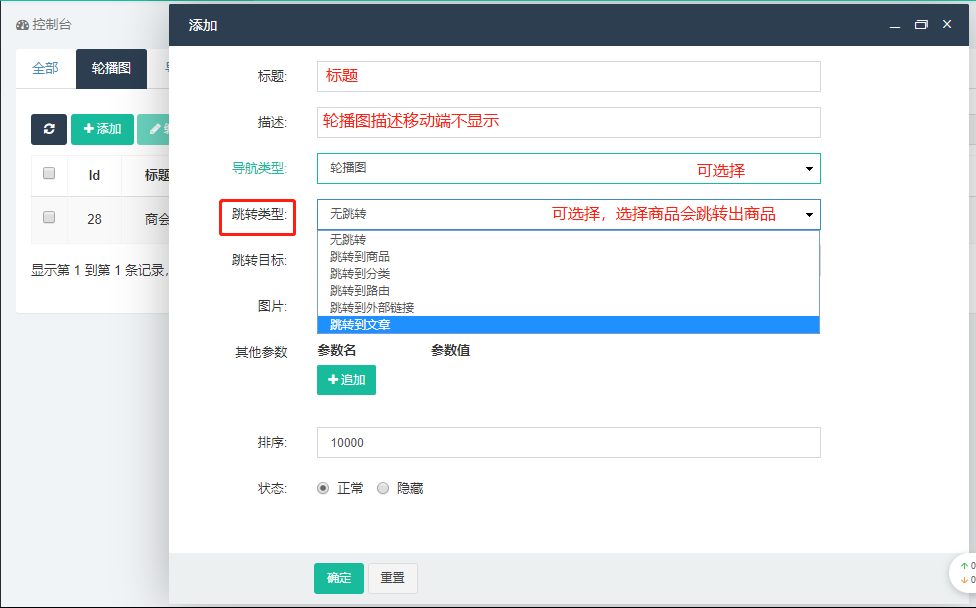Toggle the select-all header checkbox
The width and height of the screenshot is (976, 608).
[x=49, y=174]
